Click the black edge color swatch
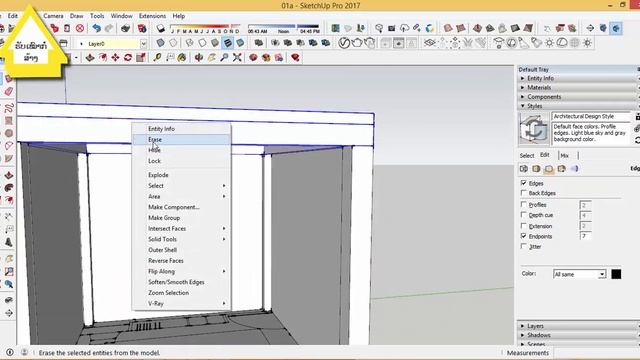640x360 pixels. (616, 274)
